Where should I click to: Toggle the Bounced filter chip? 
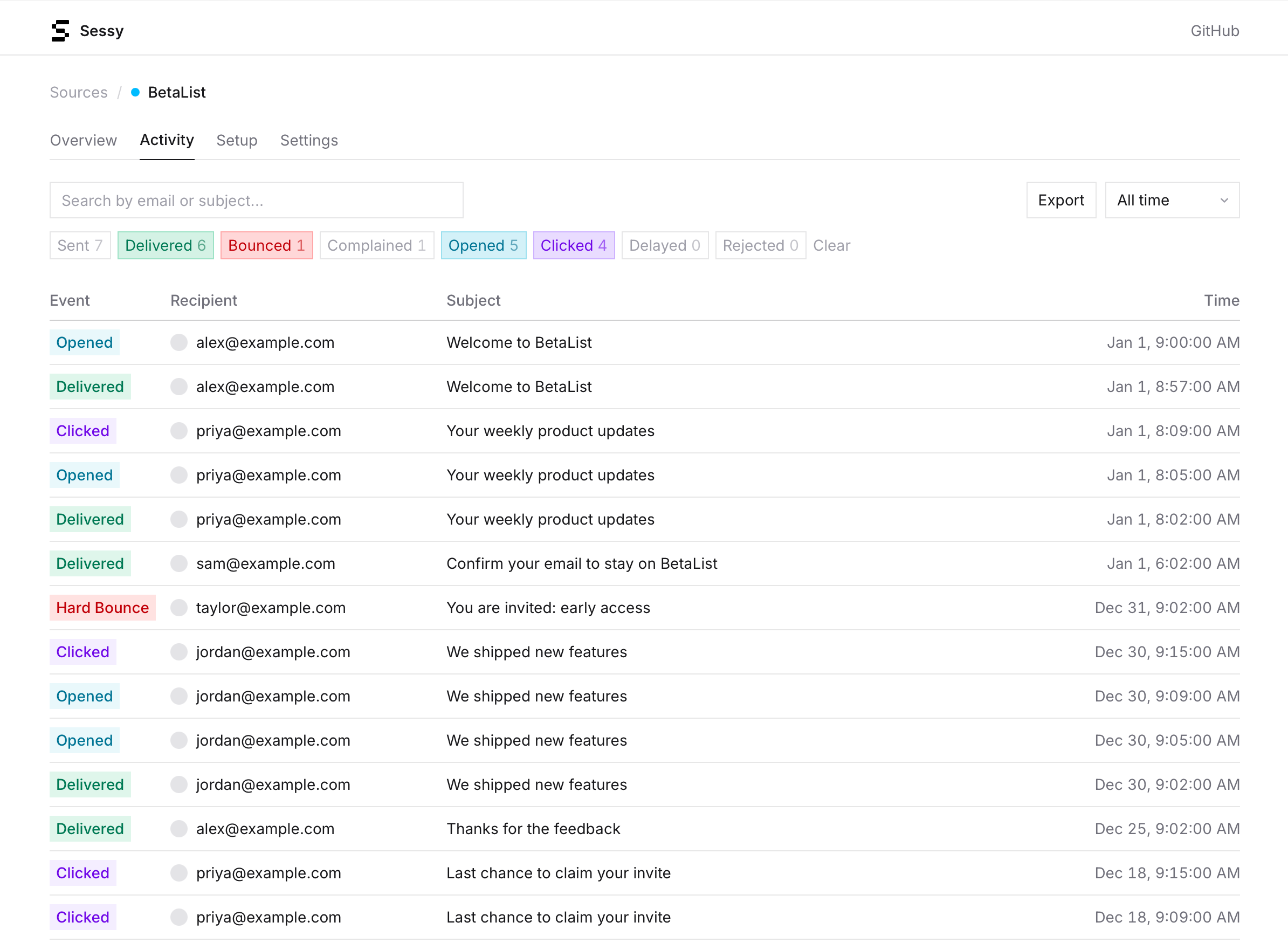(x=266, y=245)
